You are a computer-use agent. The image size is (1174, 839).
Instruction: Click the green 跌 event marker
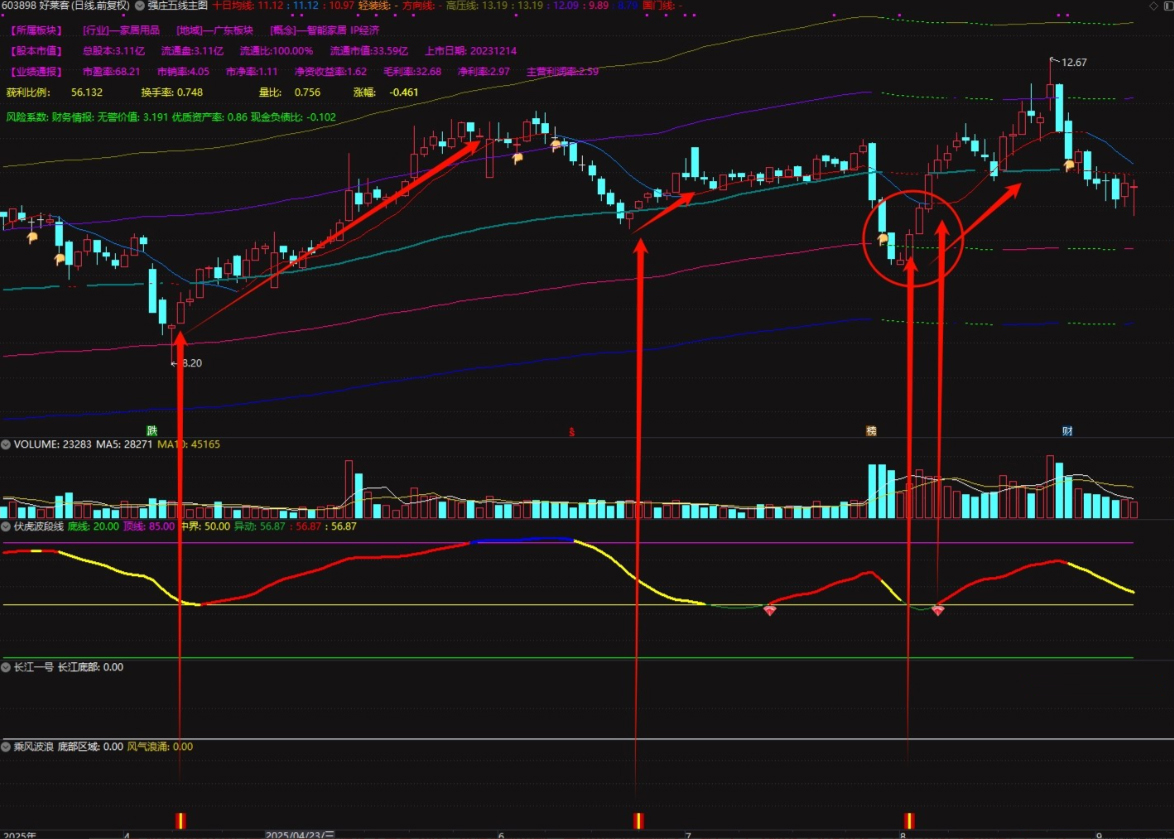pos(152,431)
